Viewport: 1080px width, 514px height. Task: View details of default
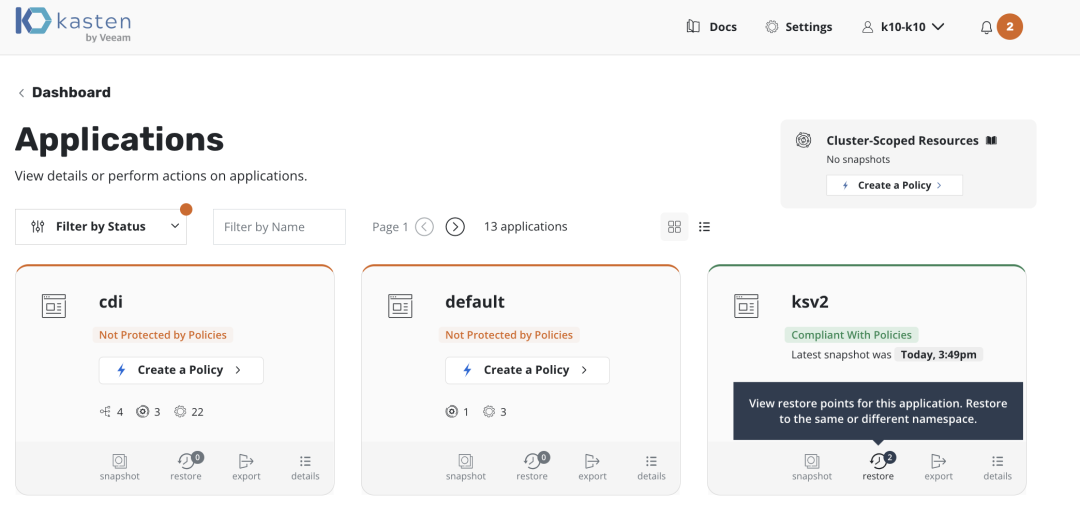[652, 466]
